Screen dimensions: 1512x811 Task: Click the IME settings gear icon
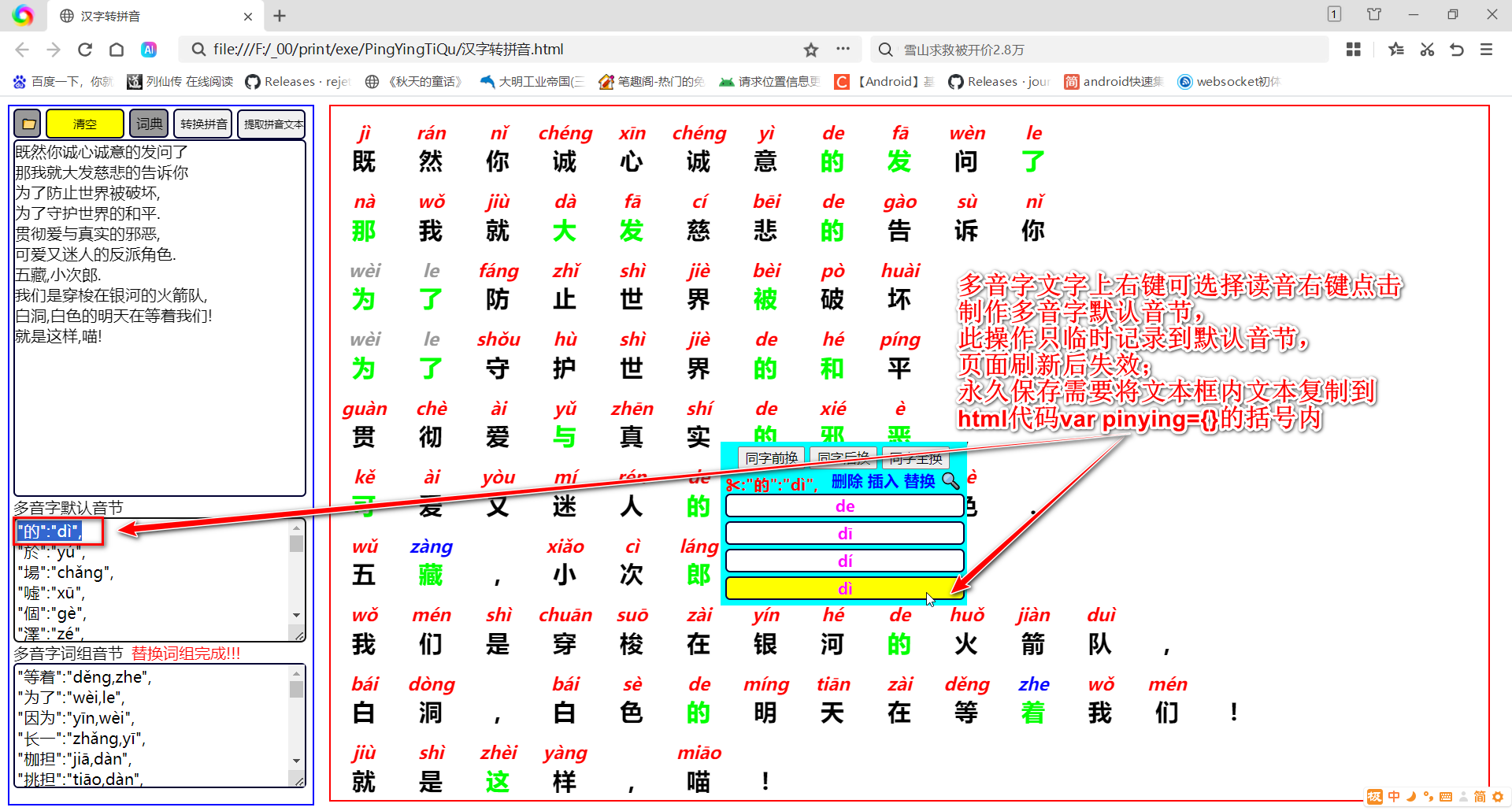click(1498, 797)
